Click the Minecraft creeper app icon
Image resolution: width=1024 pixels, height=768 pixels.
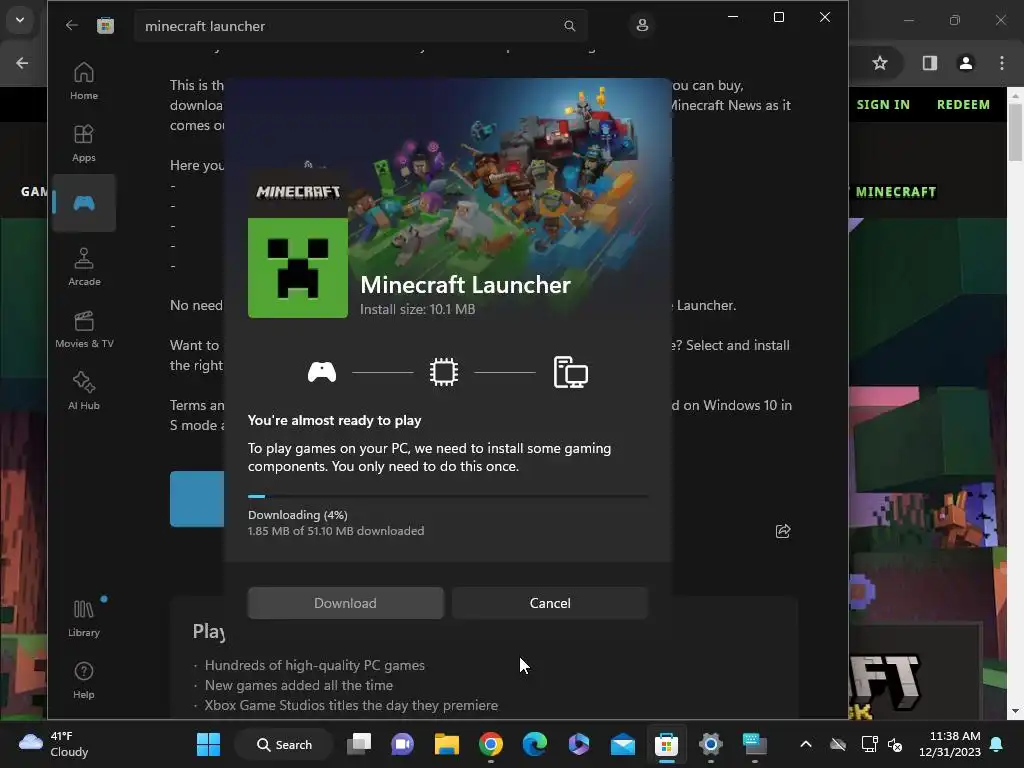pyautogui.click(x=298, y=268)
